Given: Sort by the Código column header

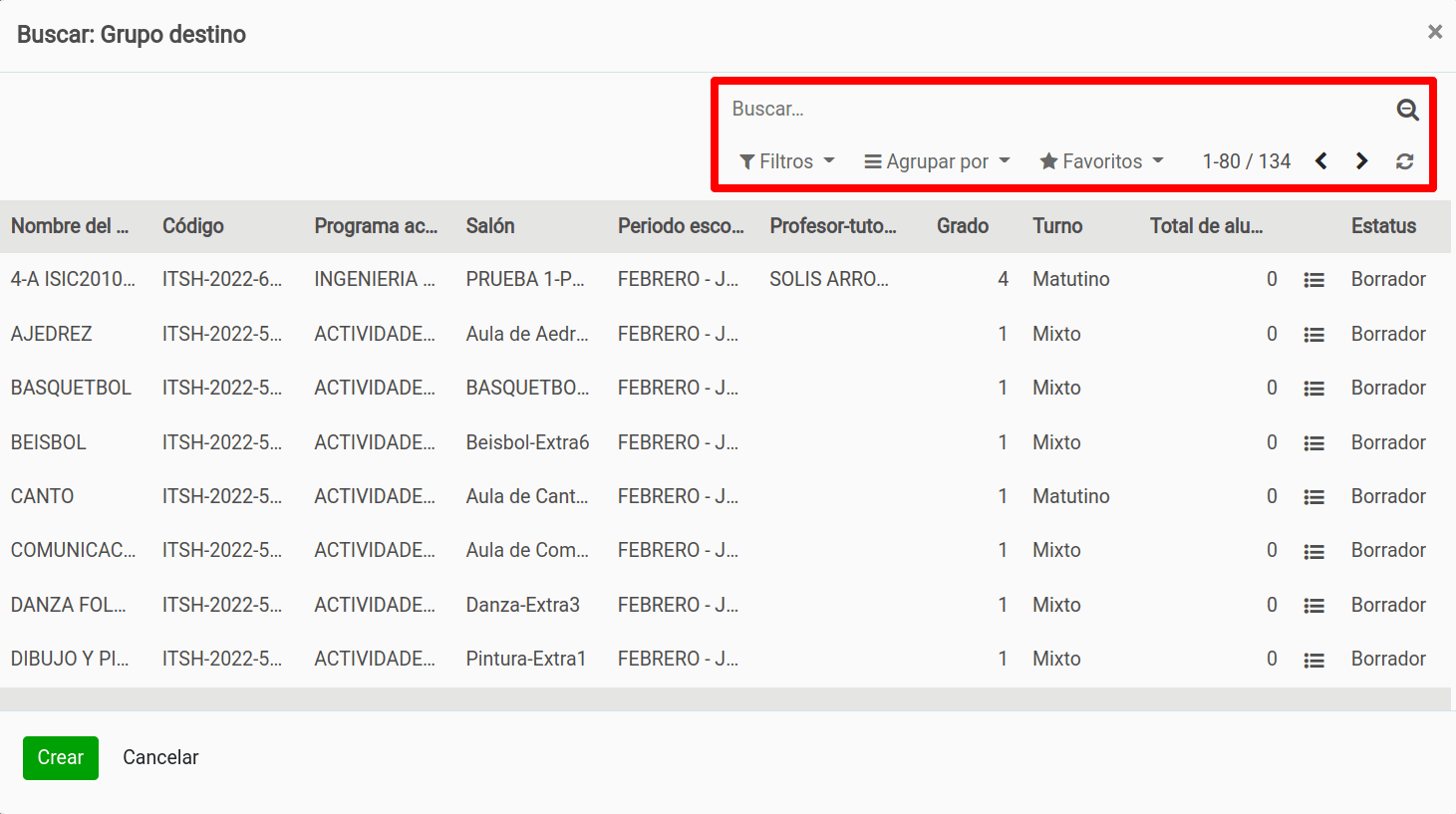Looking at the screenshot, I should (x=193, y=226).
